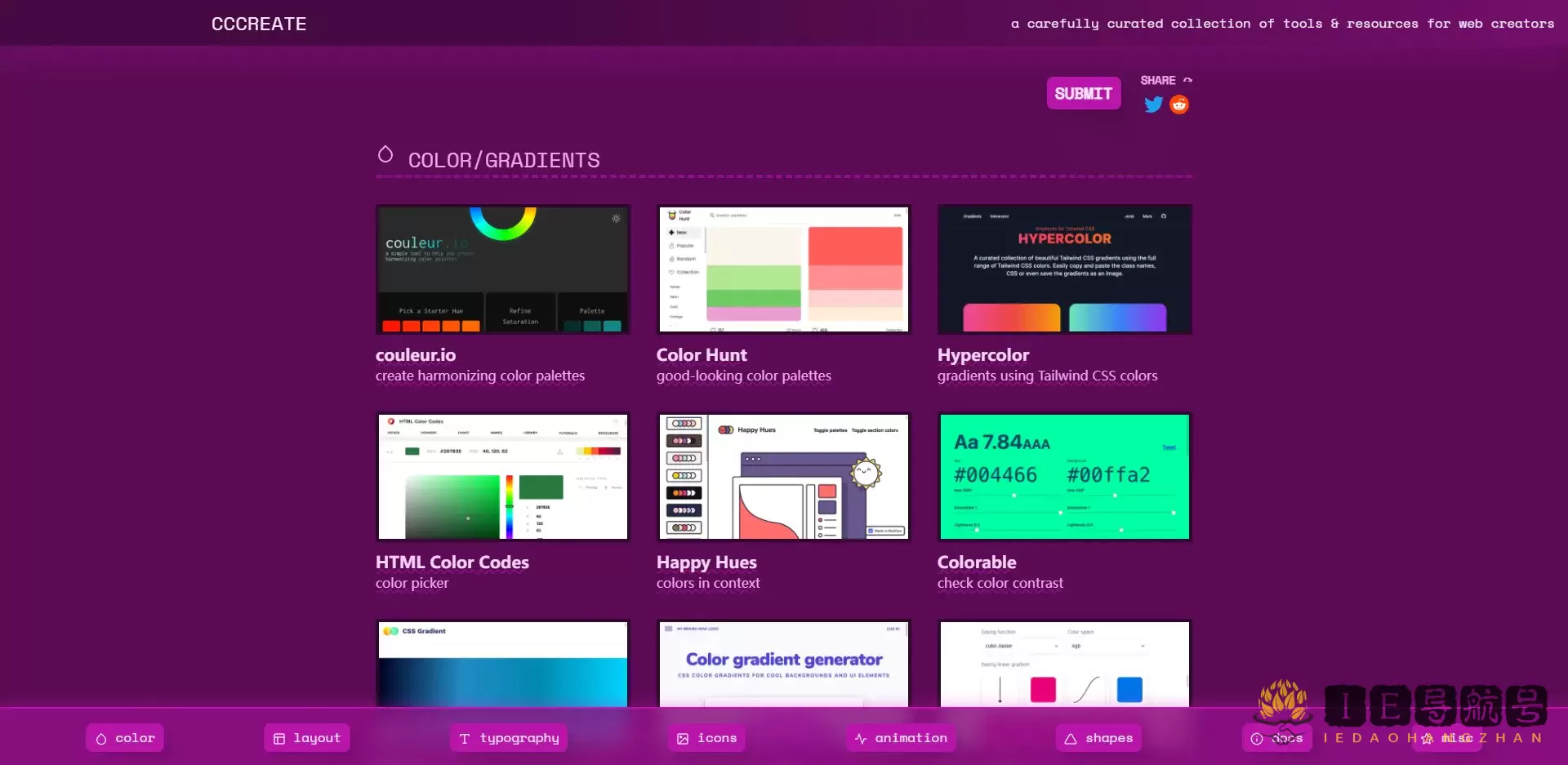Click the Colorable contrast checker card
Viewport: 1568px width, 765px height.
point(1064,477)
